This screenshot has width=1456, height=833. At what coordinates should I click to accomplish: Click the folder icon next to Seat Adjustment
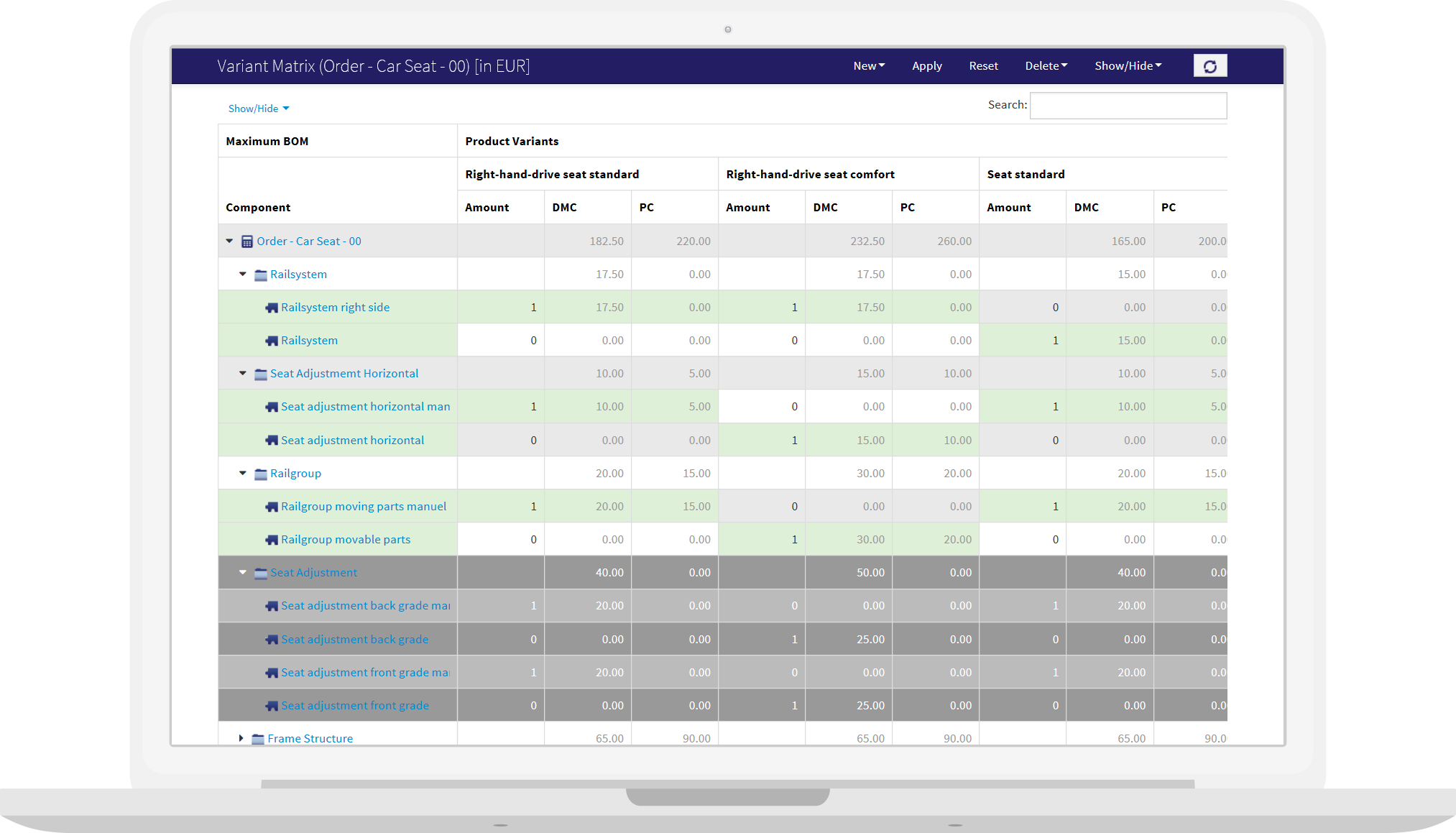pyautogui.click(x=259, y=572)
